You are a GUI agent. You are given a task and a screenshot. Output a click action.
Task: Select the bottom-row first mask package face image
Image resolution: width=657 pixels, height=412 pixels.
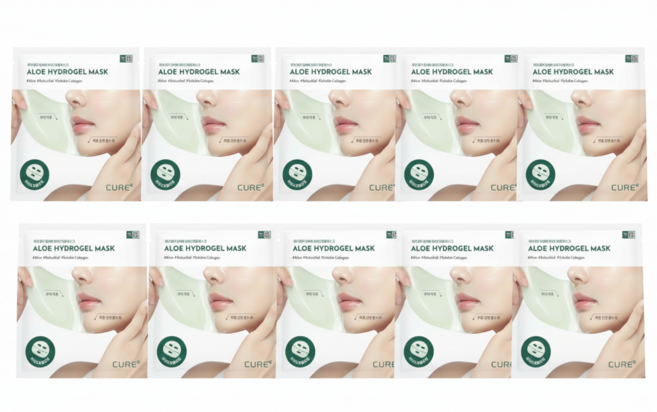pos(82,322)
